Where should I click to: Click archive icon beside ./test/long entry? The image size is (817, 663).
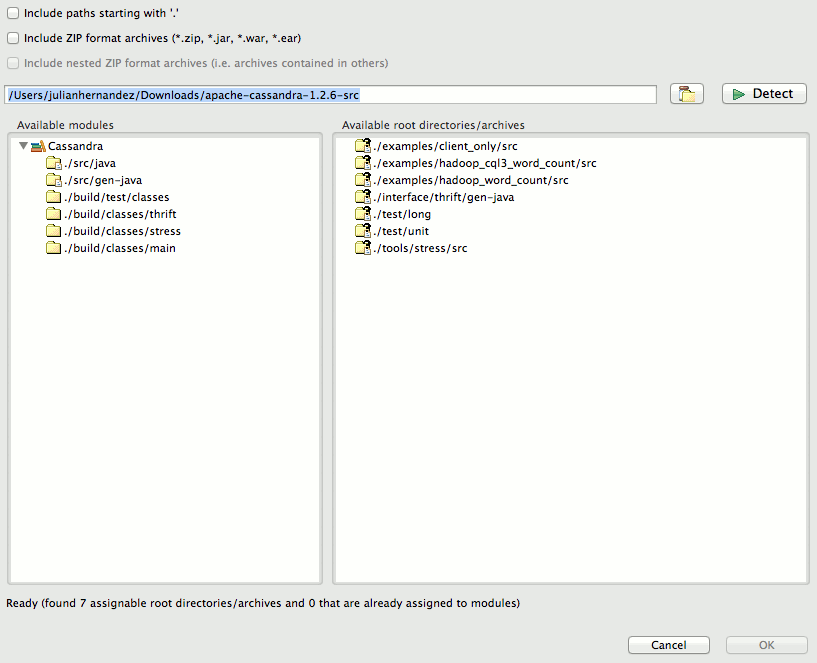point(363,213)
